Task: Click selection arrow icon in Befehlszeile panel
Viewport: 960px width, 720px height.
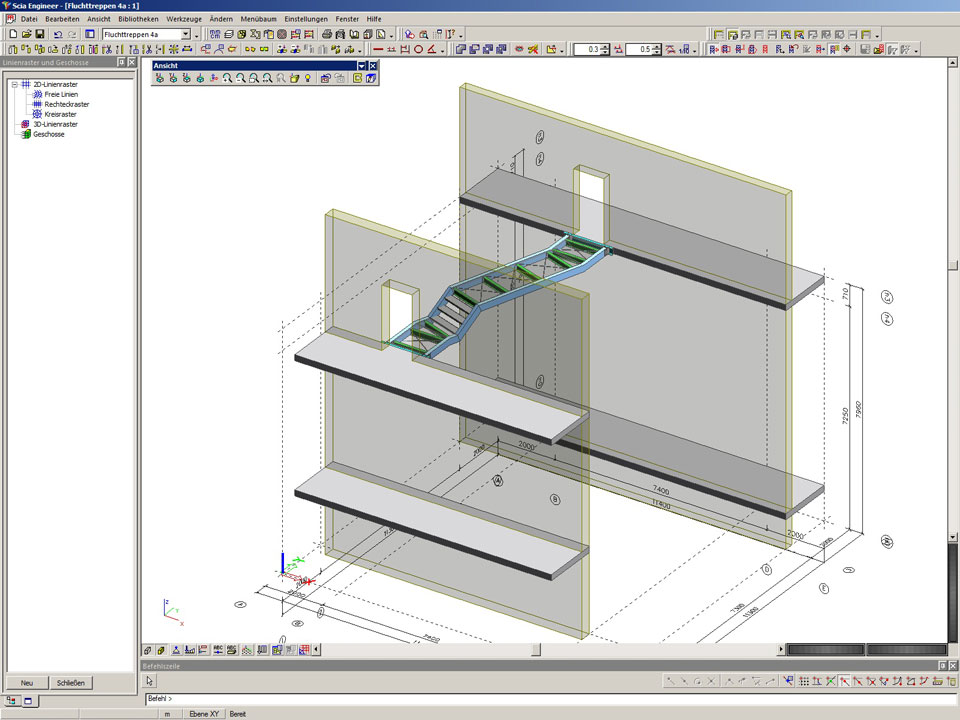Action: pos(150,681)
